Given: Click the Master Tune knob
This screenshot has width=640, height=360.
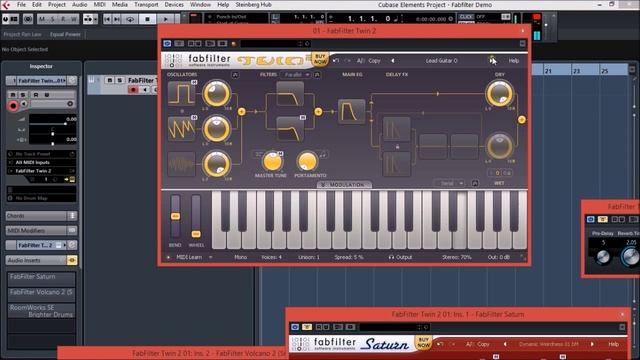Looking at the screenshot, I should pyautogui.click(x=272, y=161).
